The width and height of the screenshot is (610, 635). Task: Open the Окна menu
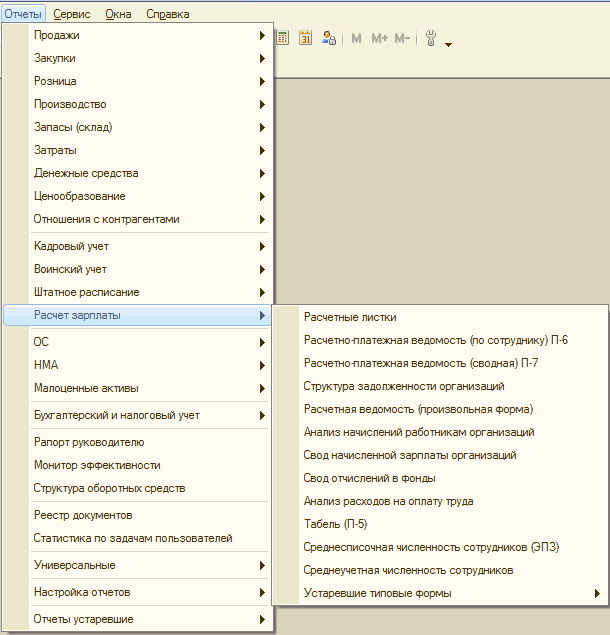point(117,14)
